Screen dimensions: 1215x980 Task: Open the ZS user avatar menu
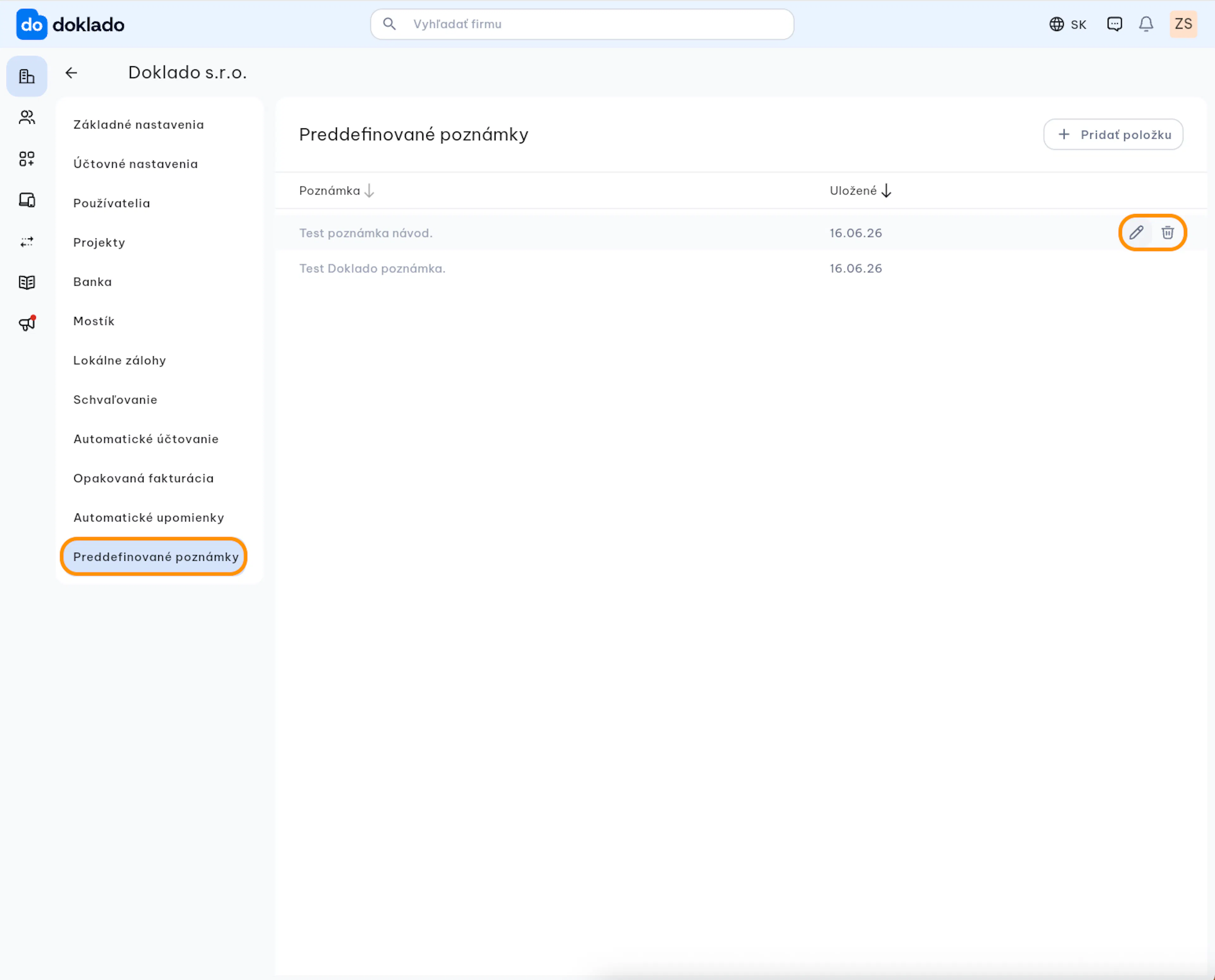click(x=1183, y=24)
